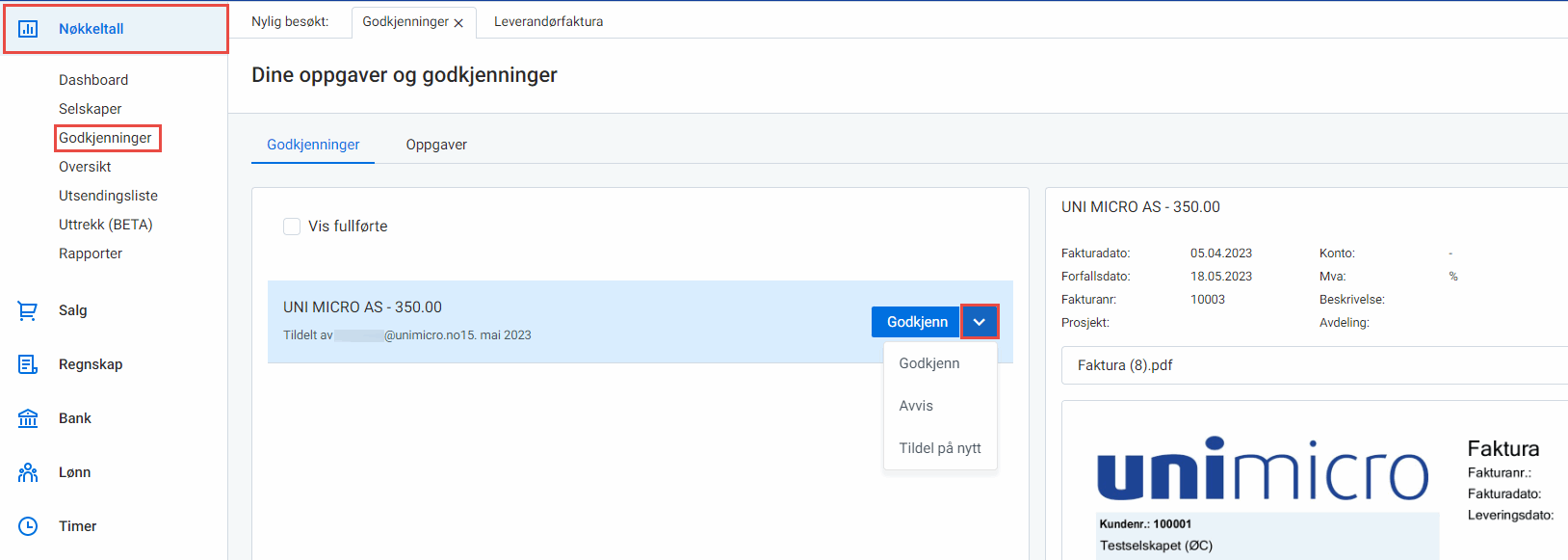
Task: Click the Kundenr.: 100001 text
Action: pyautogui.click(x=1145, y=524)
